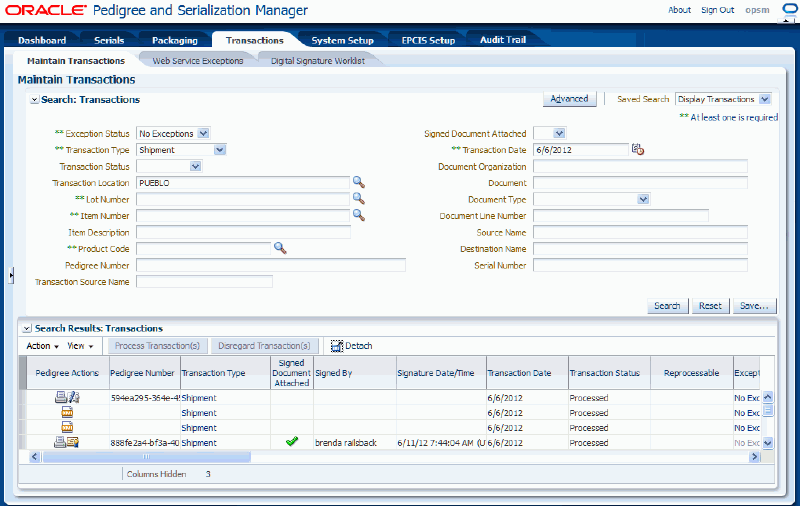
Task: Click the Disregard Transaction(s) button
Action: pos(264,346)
